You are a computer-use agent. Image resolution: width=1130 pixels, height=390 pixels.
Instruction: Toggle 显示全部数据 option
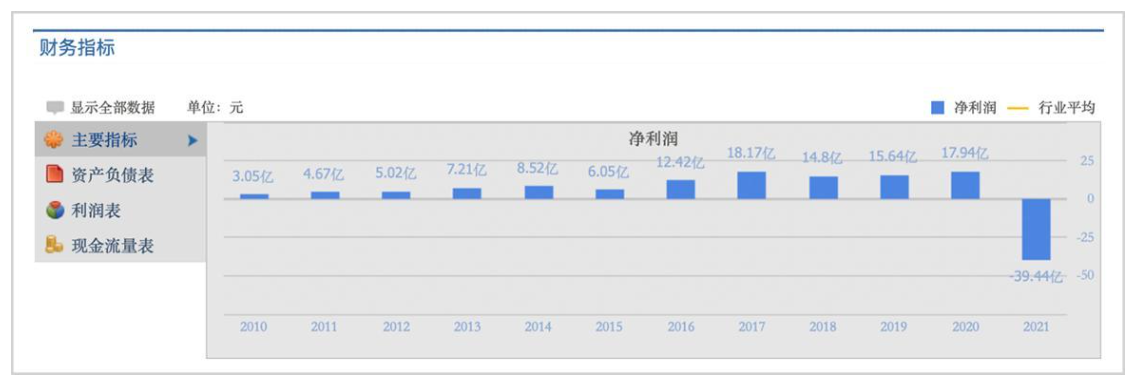click(112, 108)
